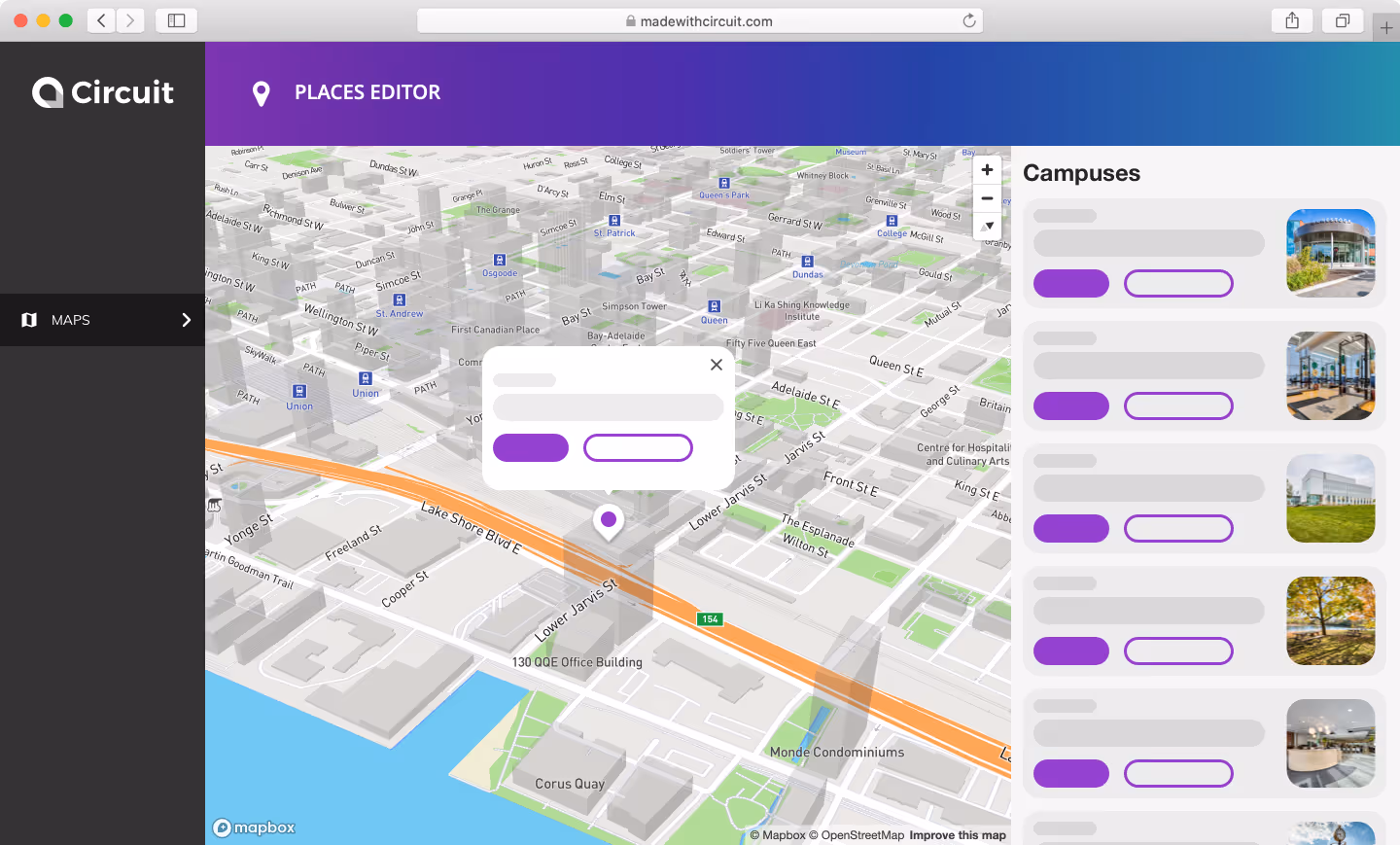The width and height of the screenshot is (1400, 845).
Task: Click filled purple button in third campus card
Action: pos(1071,528)
